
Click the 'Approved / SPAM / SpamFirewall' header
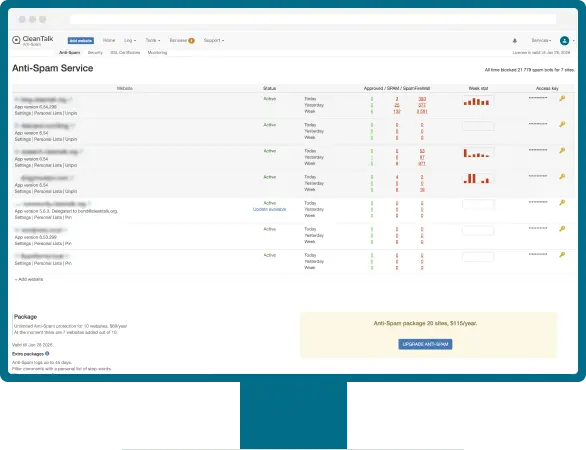click(397, 88)
